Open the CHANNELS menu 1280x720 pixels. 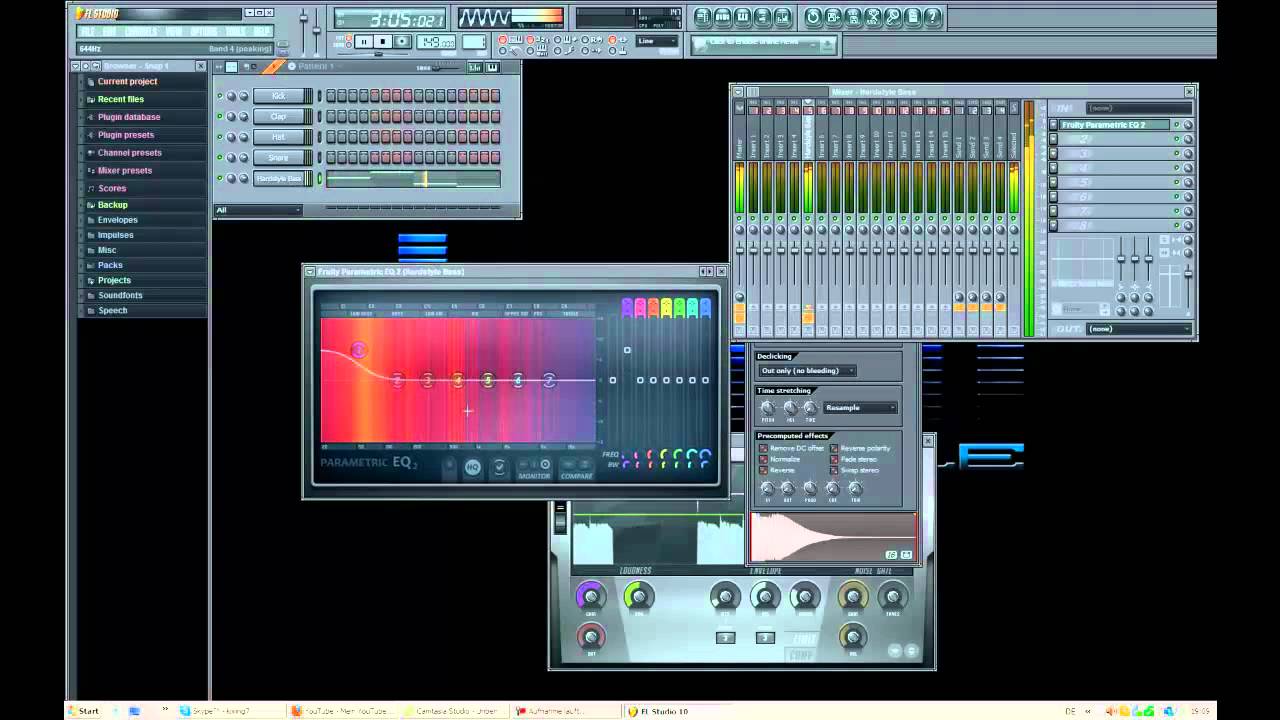[141, 31]
